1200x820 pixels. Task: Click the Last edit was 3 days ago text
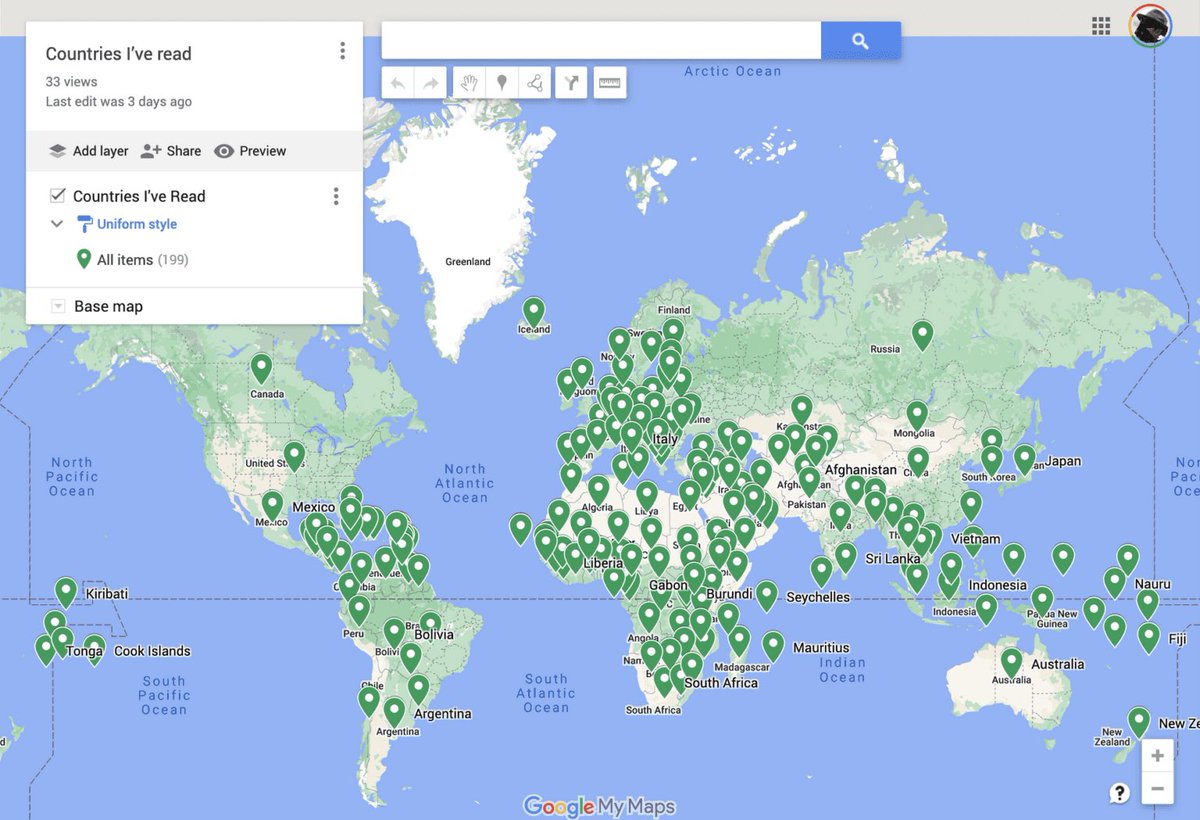pos(119,102)
